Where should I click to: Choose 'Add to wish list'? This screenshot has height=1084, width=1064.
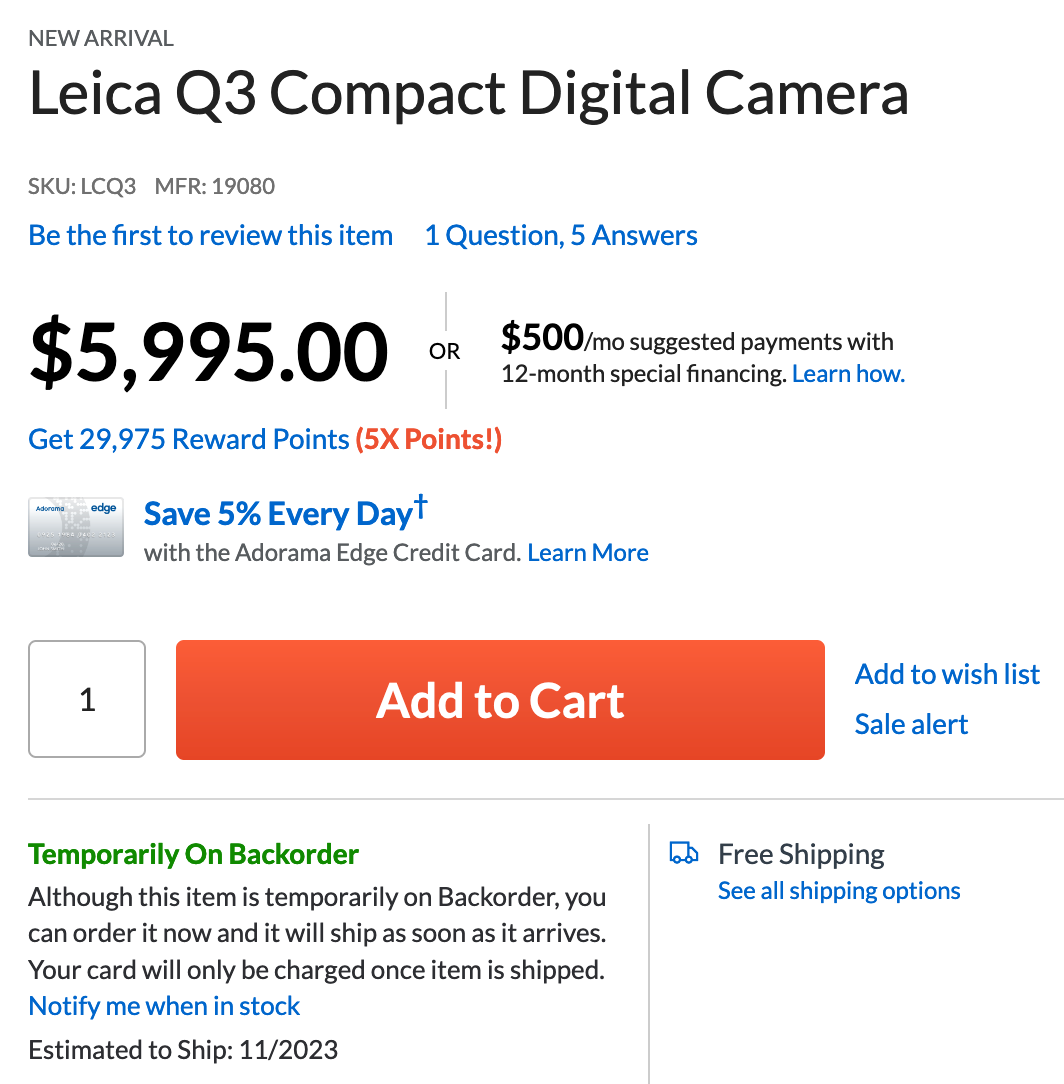pyautogui.click(x=947, y=674)
